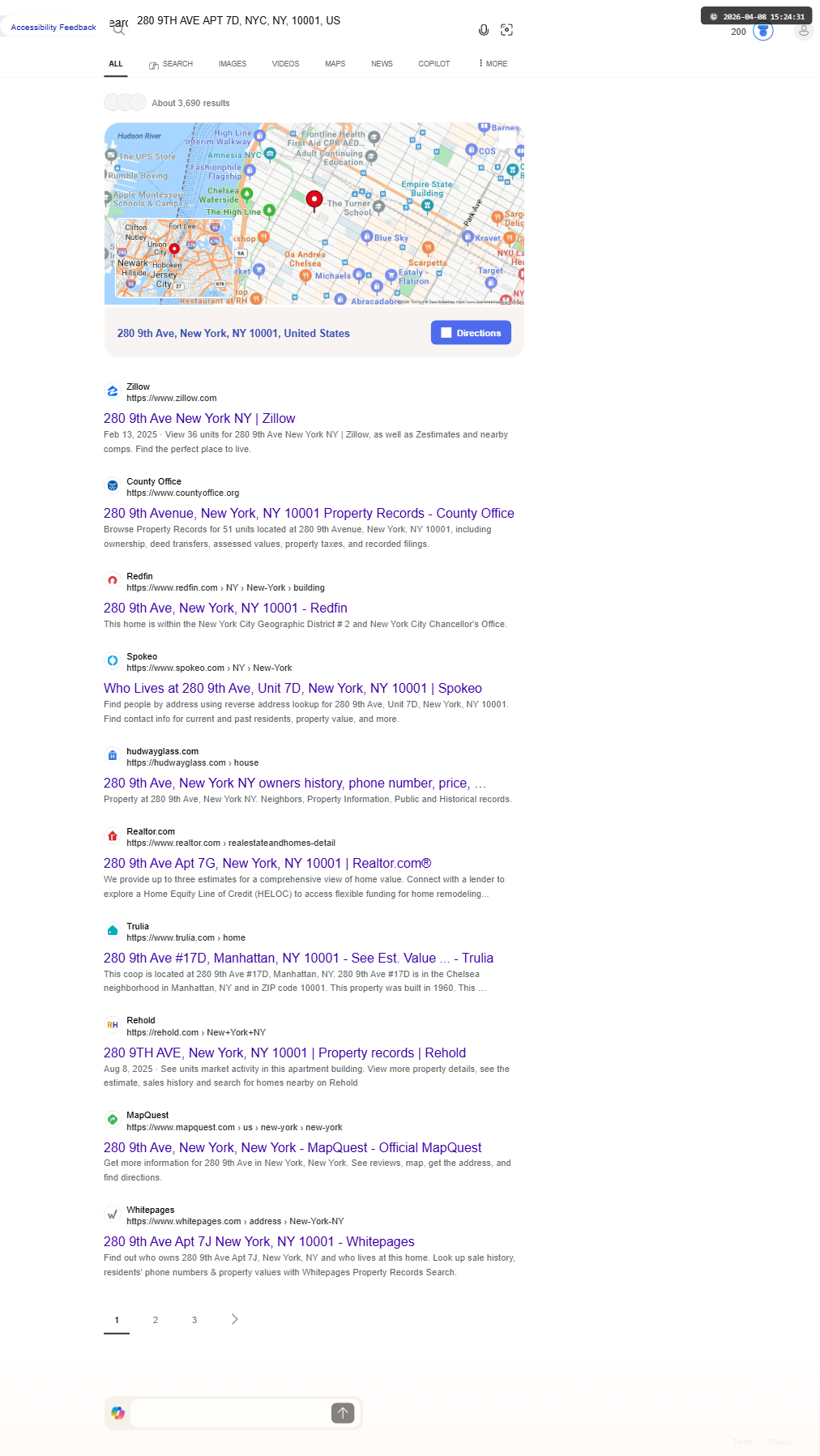The height and width of the screenshot is (1456, 820).
Task: Click the visual search camera icon
Action: tap(507, 30)
